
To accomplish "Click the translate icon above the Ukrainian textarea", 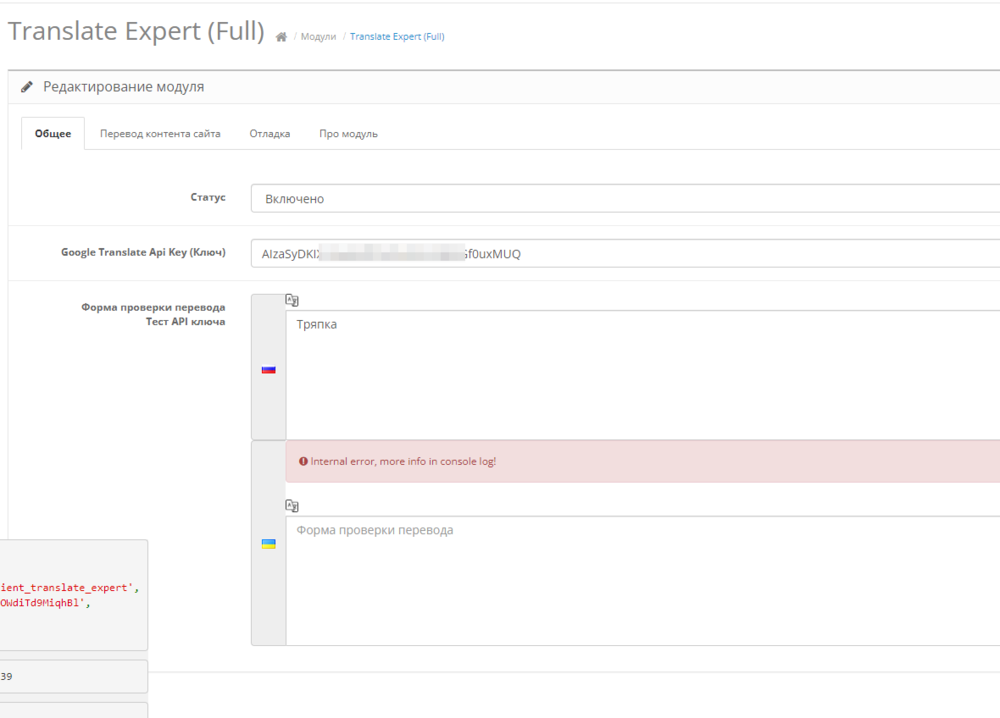I will 292,506.
